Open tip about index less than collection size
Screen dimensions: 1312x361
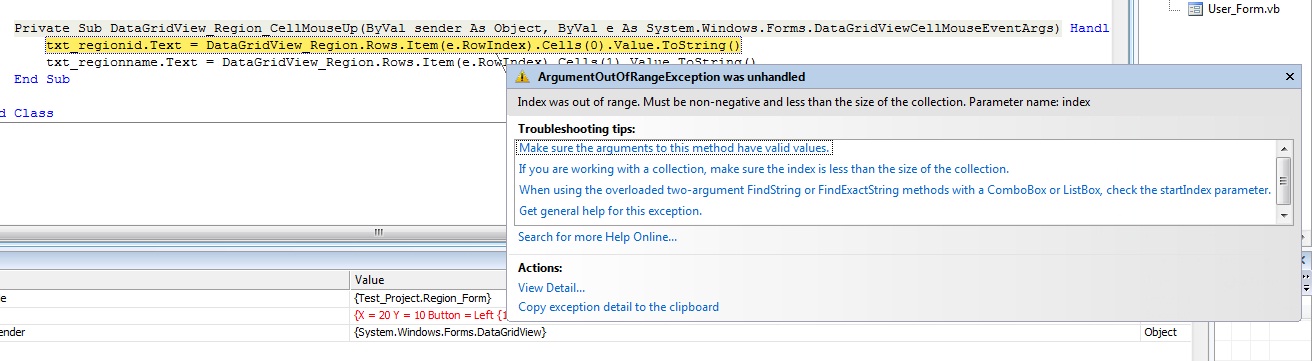pyautogui.click(x=764, y=169)
